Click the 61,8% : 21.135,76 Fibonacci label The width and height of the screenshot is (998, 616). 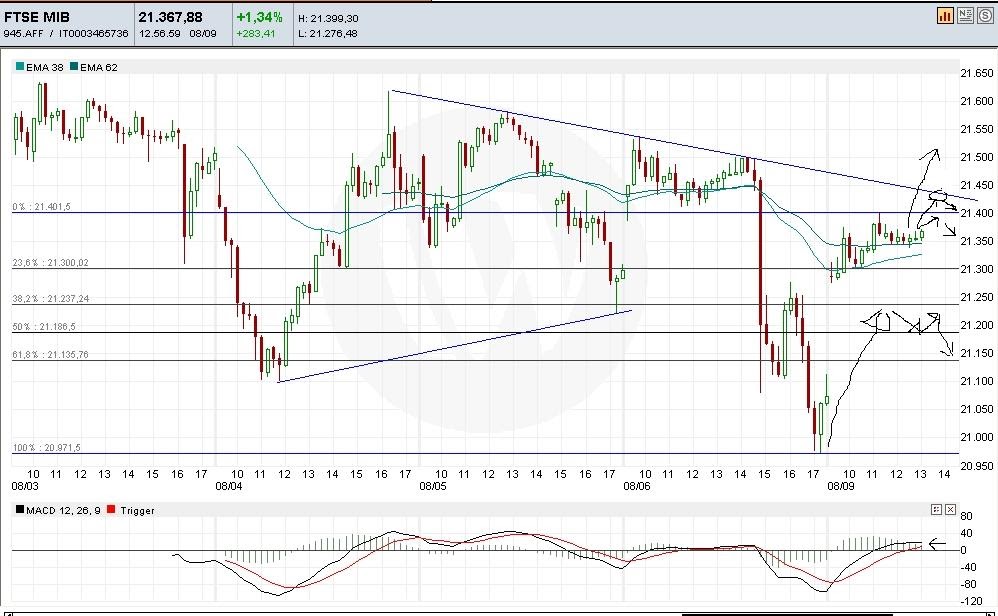[50, 354]
